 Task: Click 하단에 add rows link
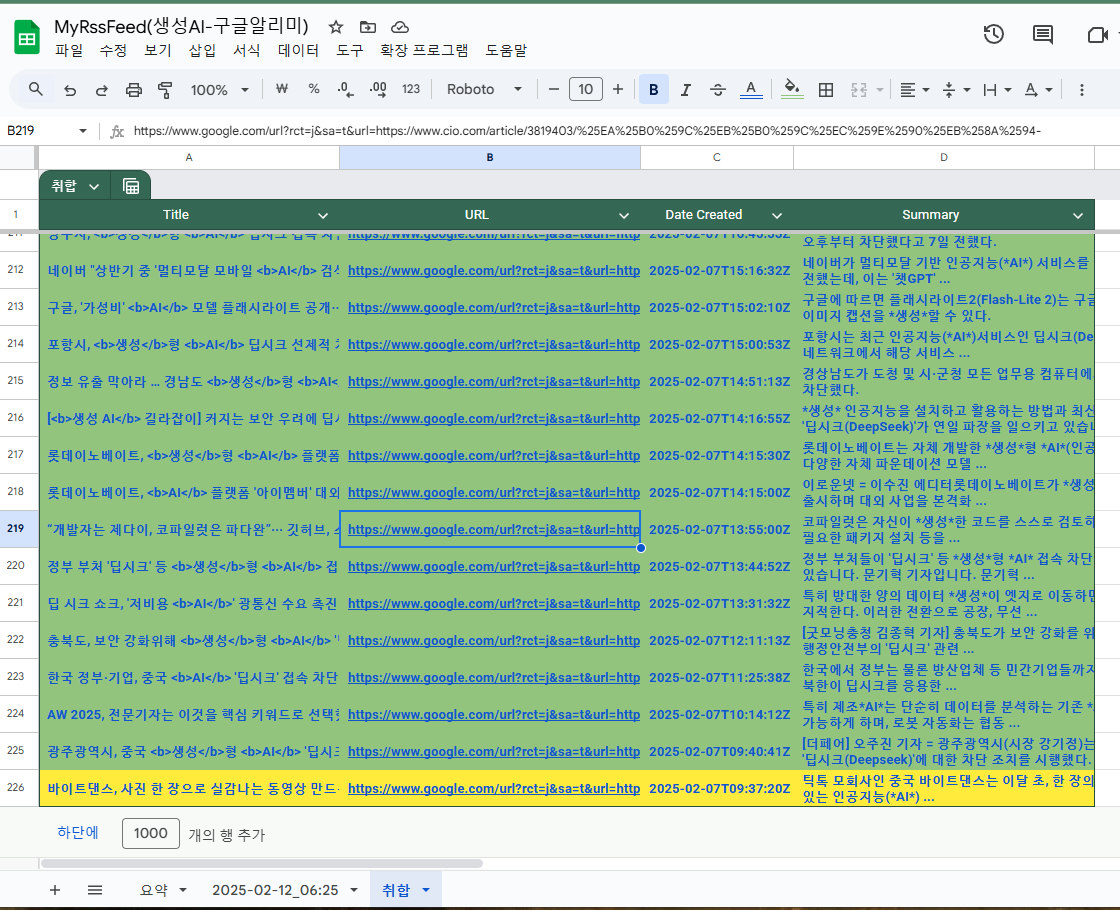point(78,833)
